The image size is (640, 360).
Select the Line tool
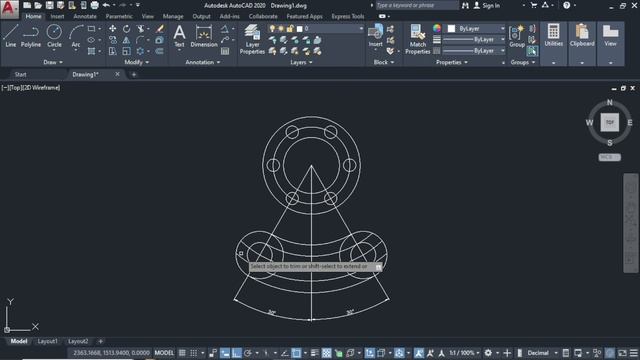[x=11, y=36]
